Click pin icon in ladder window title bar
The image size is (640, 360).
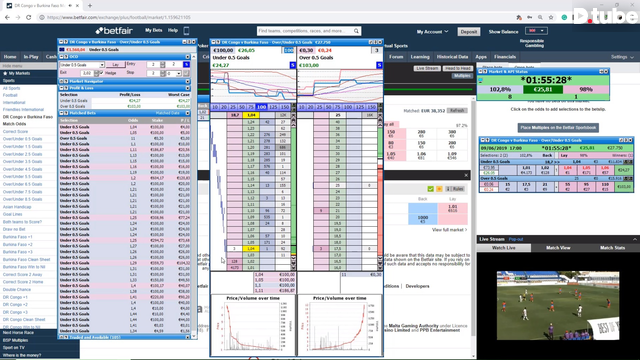tap(218, 42)
